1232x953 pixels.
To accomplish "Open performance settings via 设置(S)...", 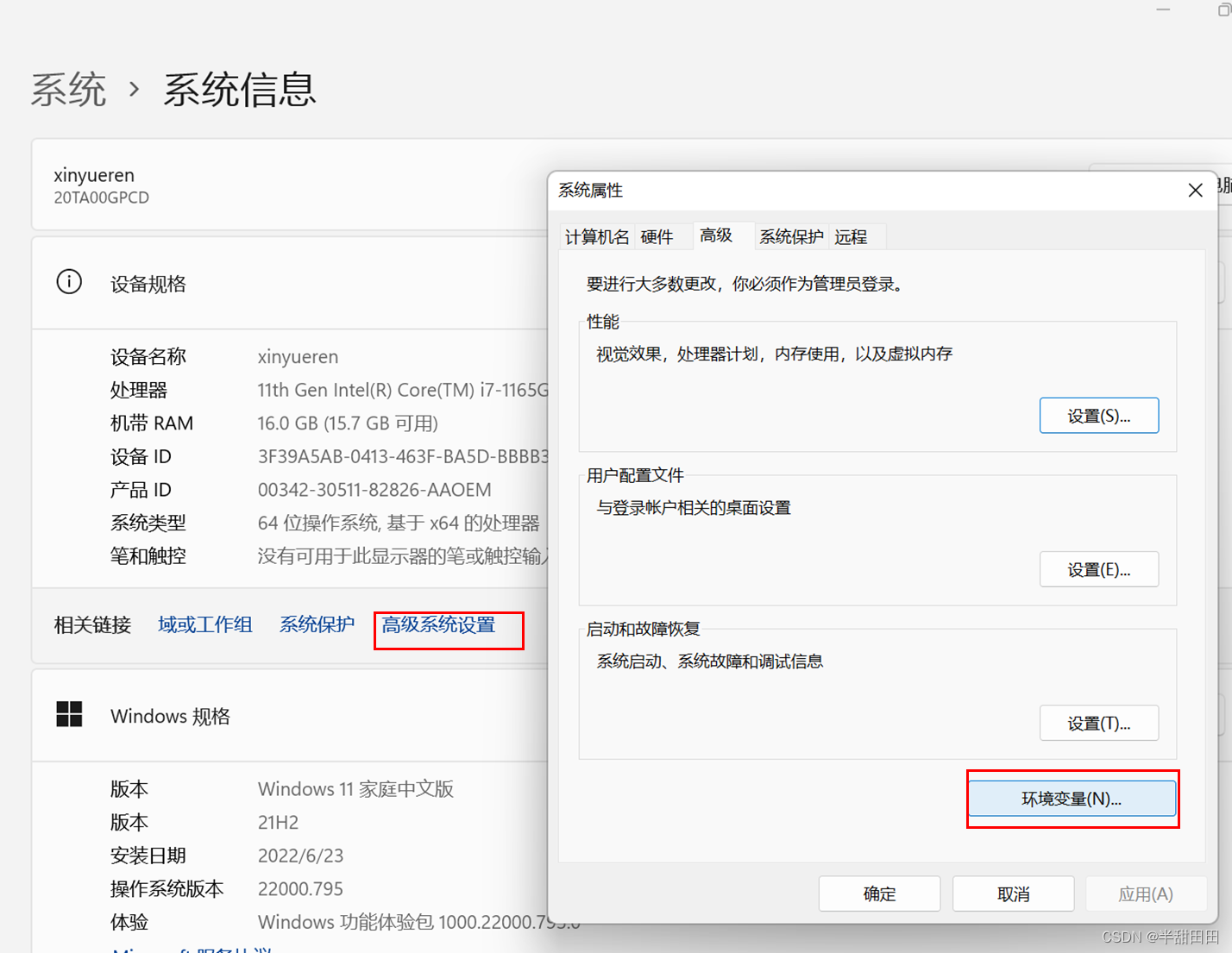I will pyautogui.click(x=1099, y=416).
